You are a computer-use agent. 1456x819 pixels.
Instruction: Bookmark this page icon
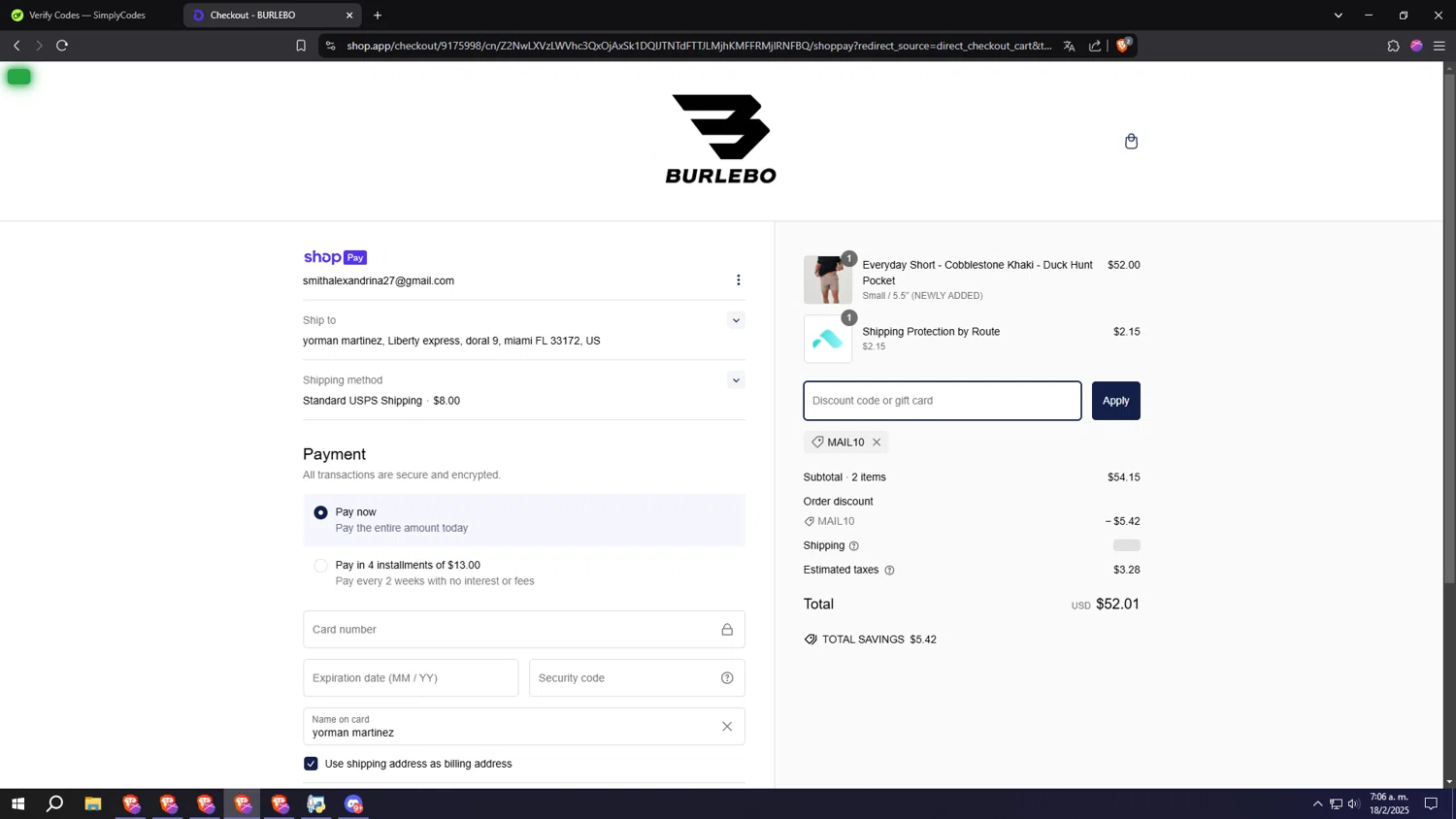click(301, 46)
